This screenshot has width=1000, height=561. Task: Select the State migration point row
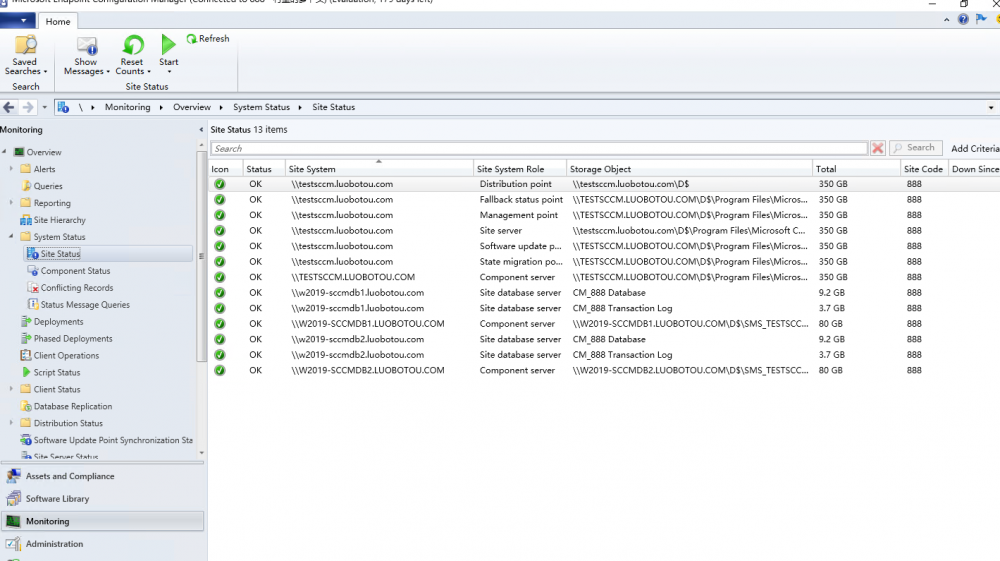pos(604,261)
